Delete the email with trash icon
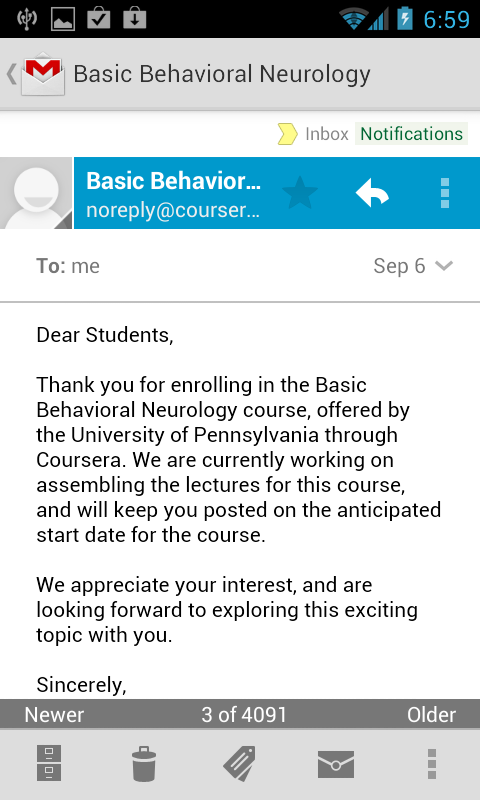480x800 pixels. click(x=144, y=764)
